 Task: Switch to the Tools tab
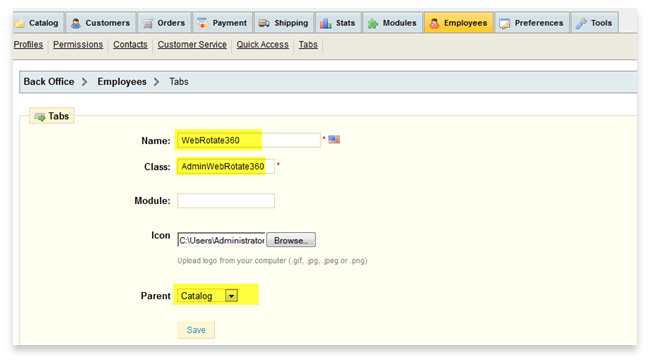pos(594,22)
